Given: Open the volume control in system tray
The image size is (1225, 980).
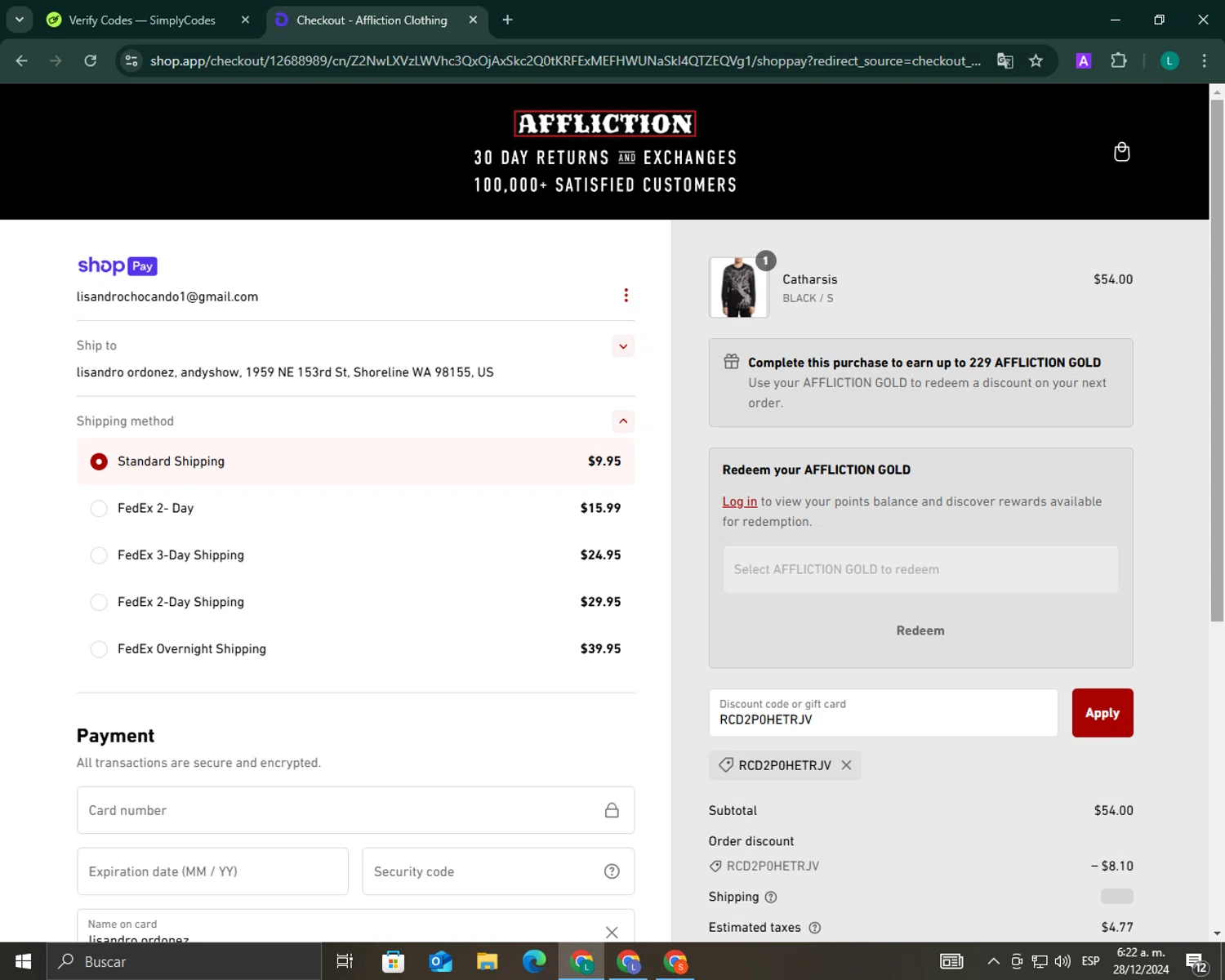Looking at the screenshot, I should pos(1062,961).
